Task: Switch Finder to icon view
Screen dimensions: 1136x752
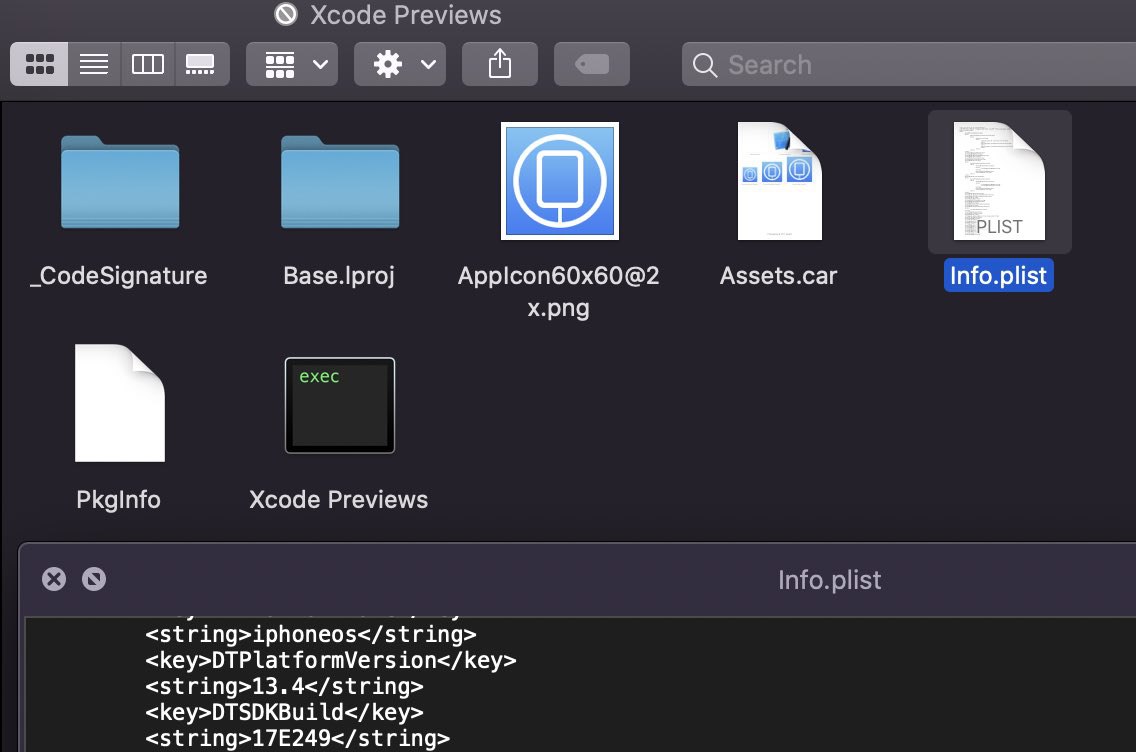Action: click(x=39, y=64)
